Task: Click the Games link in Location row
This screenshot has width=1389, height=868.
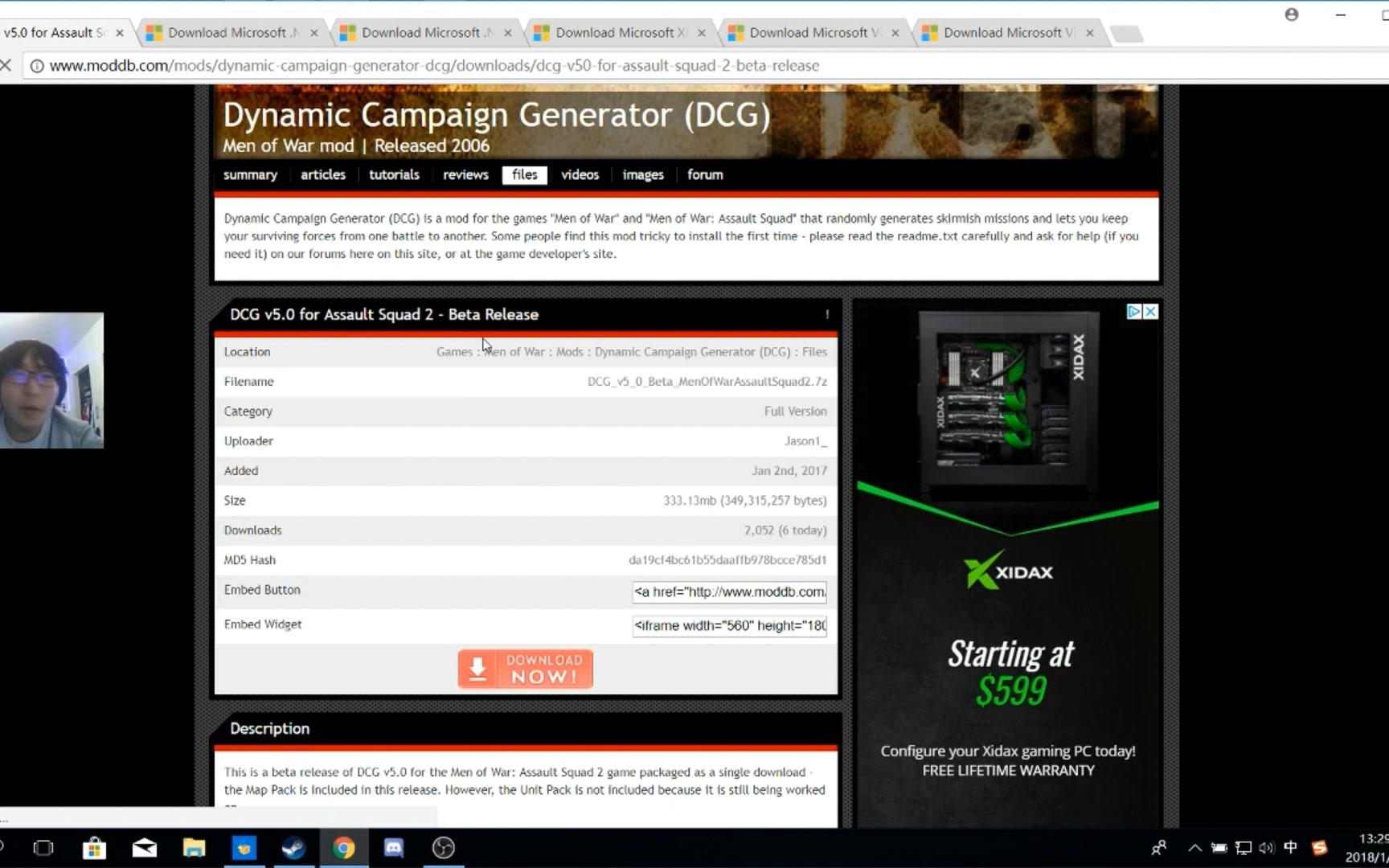Action: pyautogui.click(x=454, y=352)
